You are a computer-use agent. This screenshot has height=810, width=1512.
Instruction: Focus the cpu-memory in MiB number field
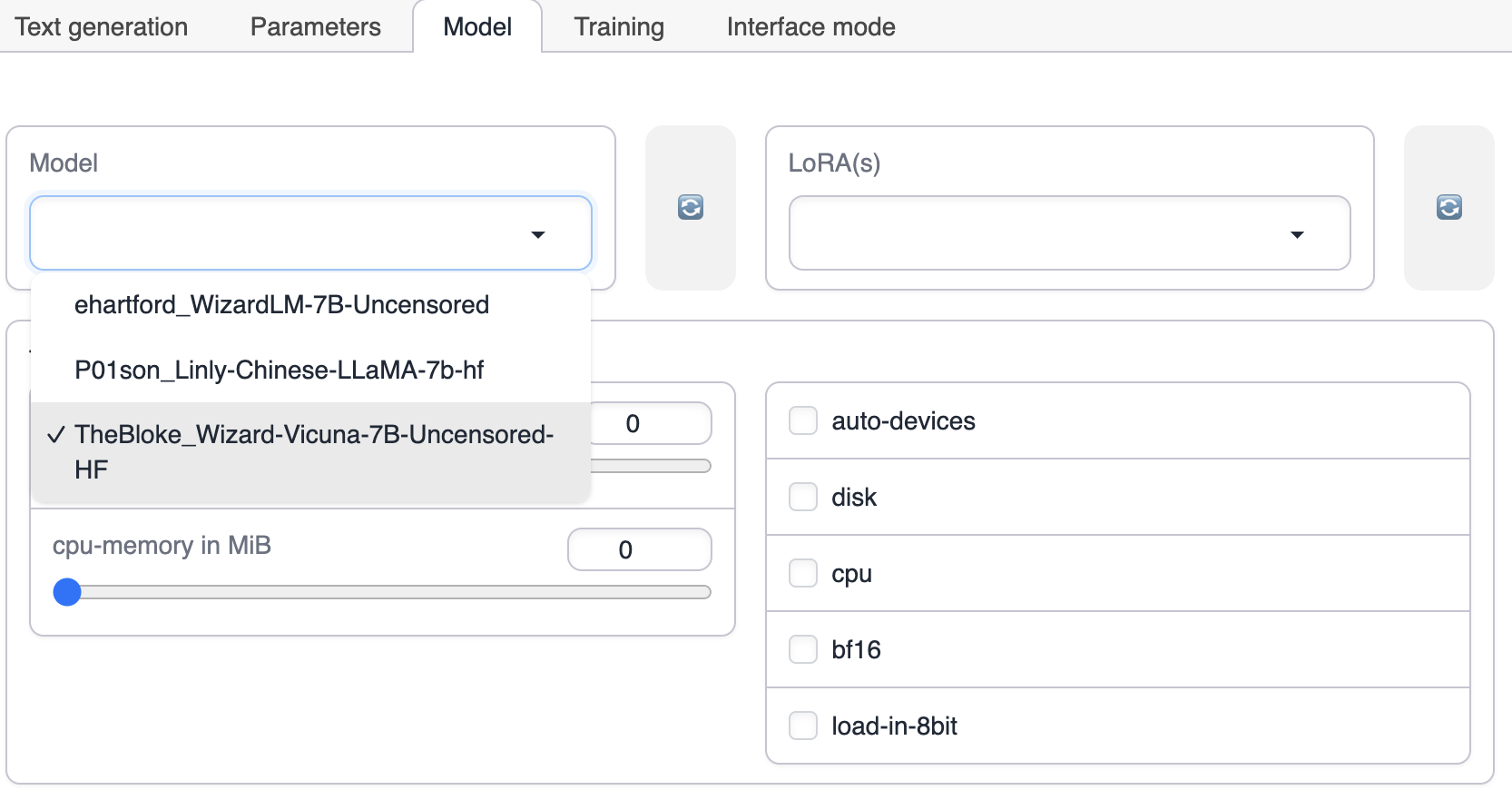pos(640,549)
